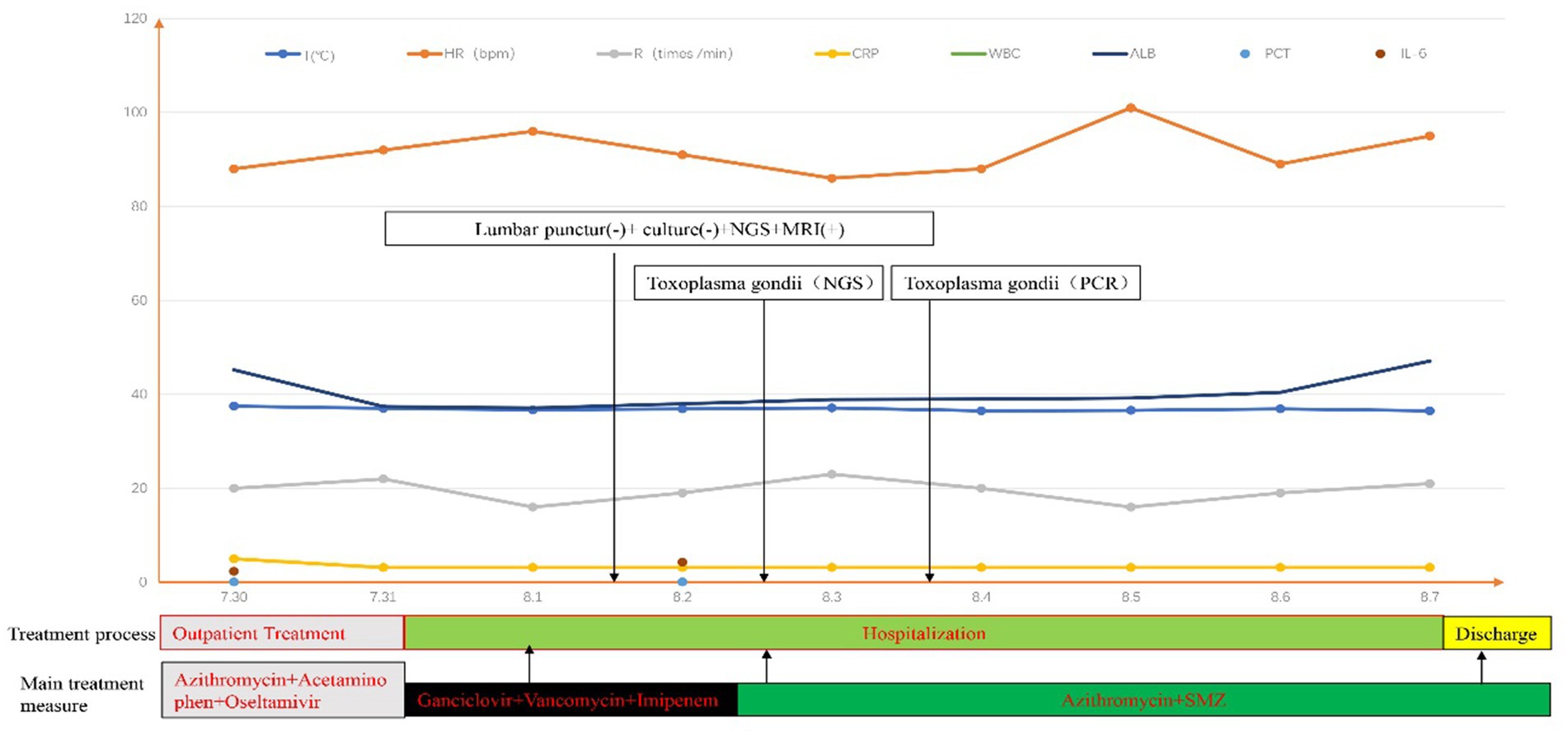The image size is (1568, 736).
Task: Click the orange HR point at 8.7
Action: (x=1430, y=136)
